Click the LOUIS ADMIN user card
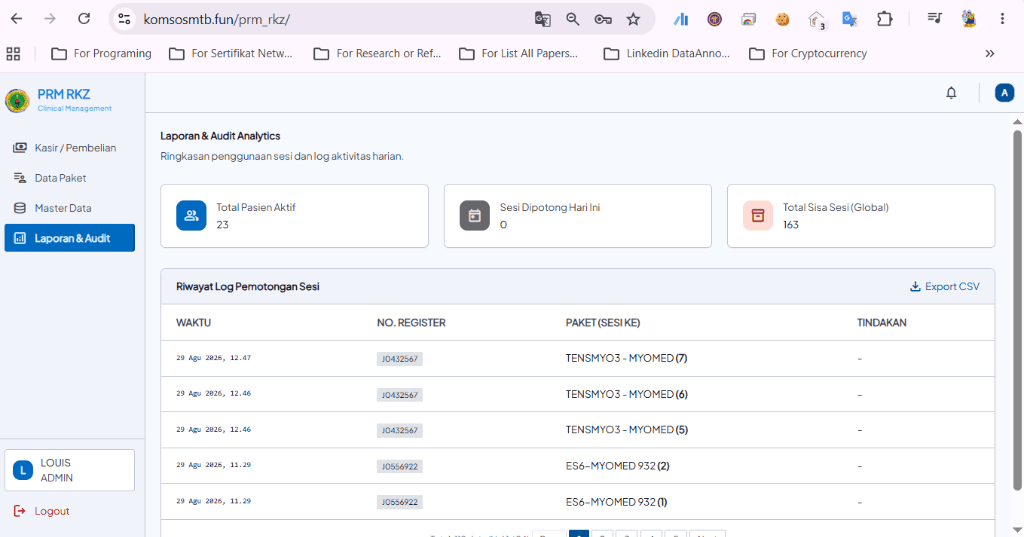Image resolution: width=1024 pixels, height=537 pixels. (70, 470)
